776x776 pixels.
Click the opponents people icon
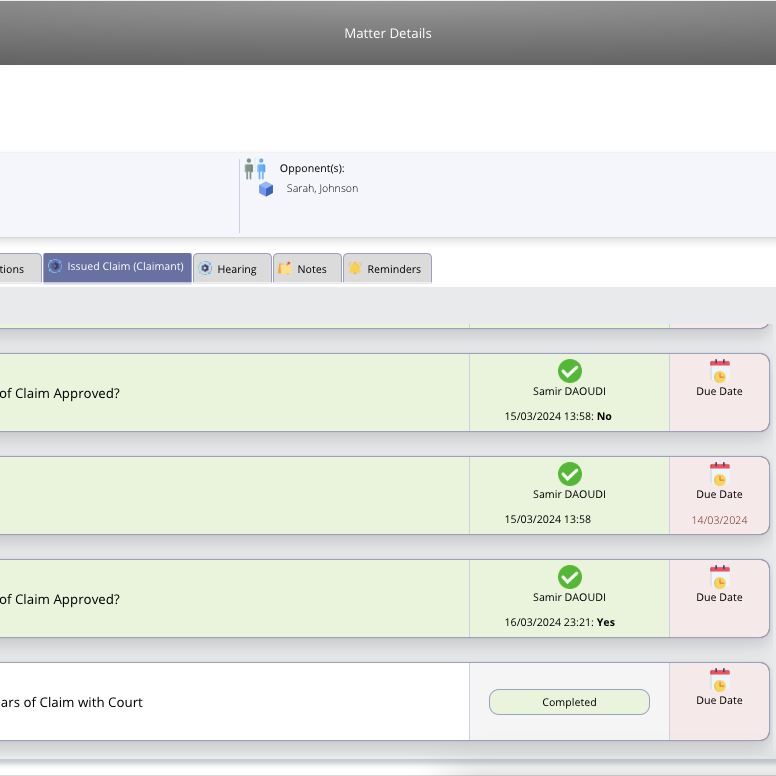pyautogui.click(x=255, y=169)
